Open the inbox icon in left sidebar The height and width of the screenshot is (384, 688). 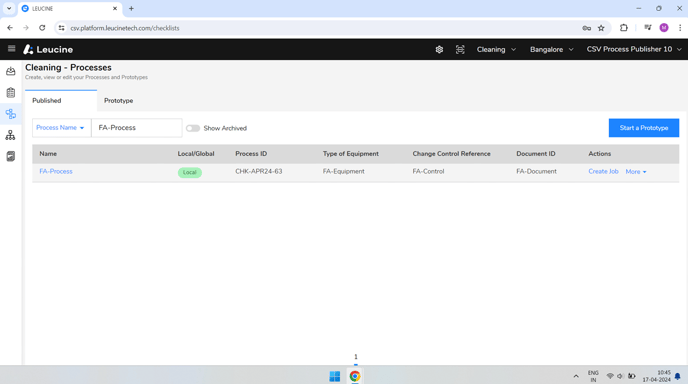tap(11, 72)
